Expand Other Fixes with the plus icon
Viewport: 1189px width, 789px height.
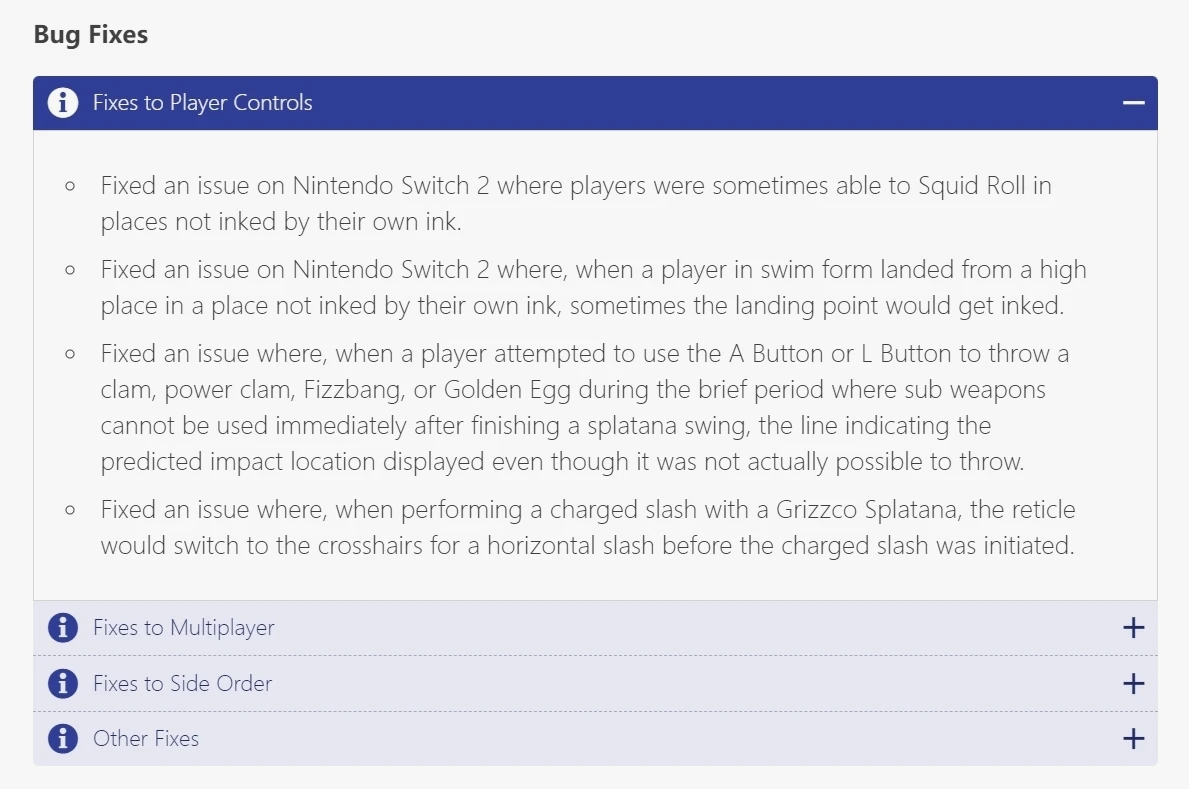[1133, 739]
